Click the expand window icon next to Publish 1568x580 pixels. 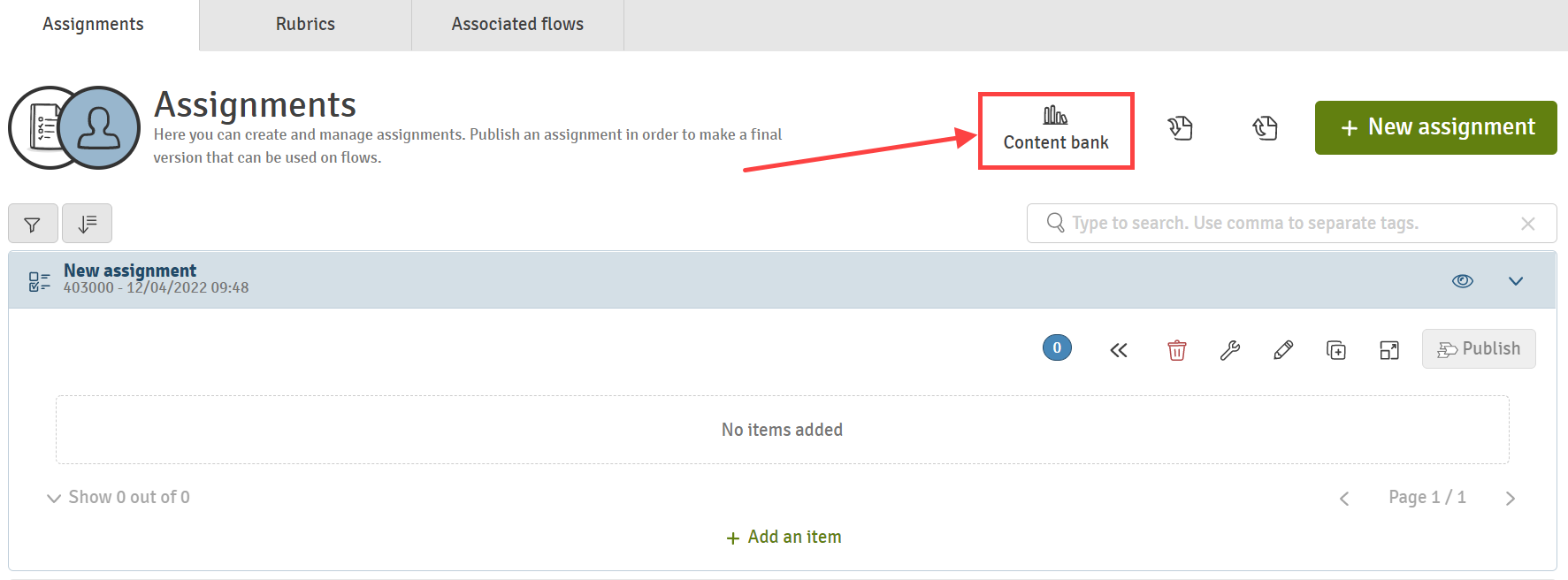1389,350
